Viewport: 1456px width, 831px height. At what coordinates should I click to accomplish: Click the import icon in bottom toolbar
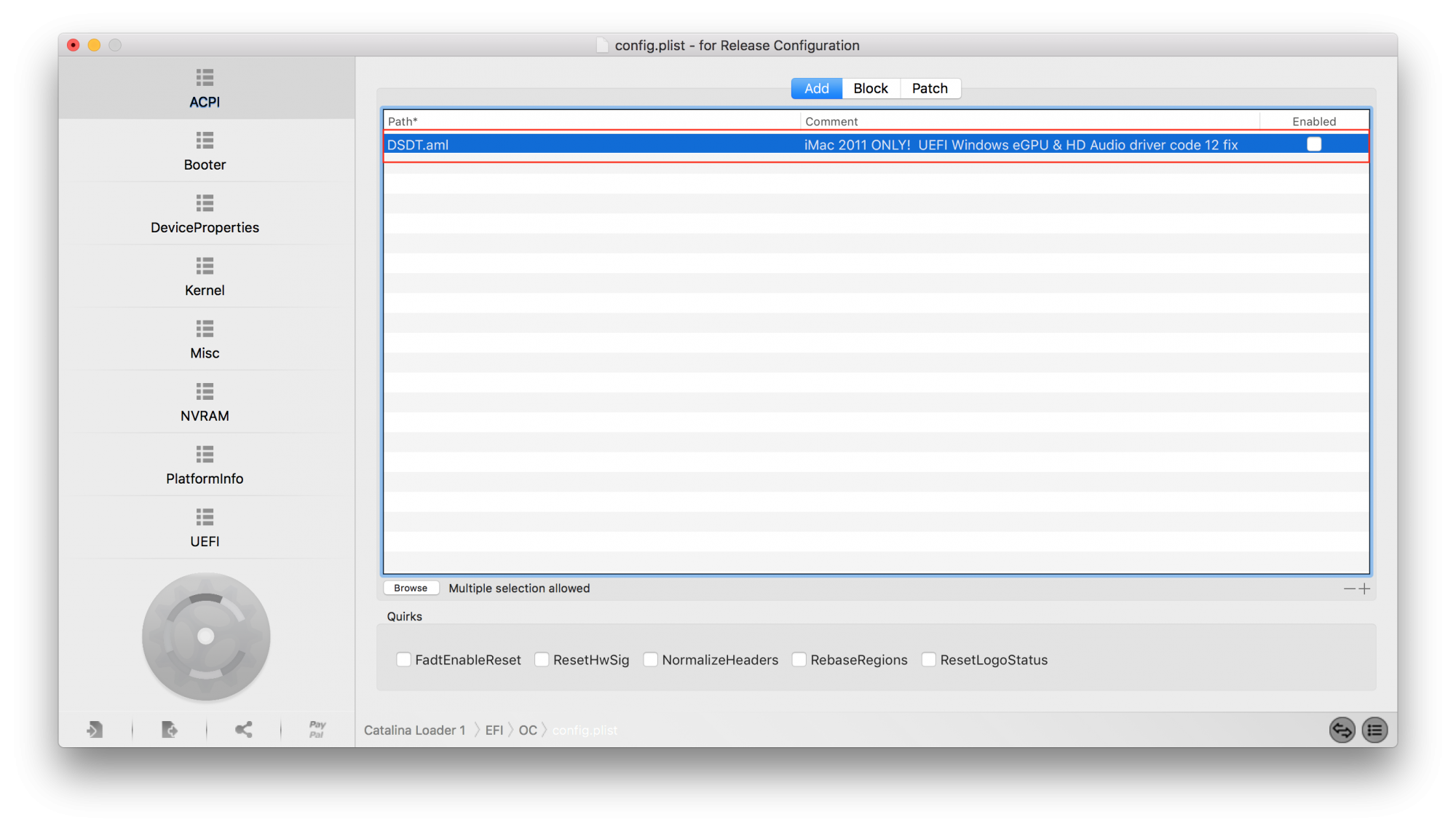pyautogui.click(x=95, y=729)
